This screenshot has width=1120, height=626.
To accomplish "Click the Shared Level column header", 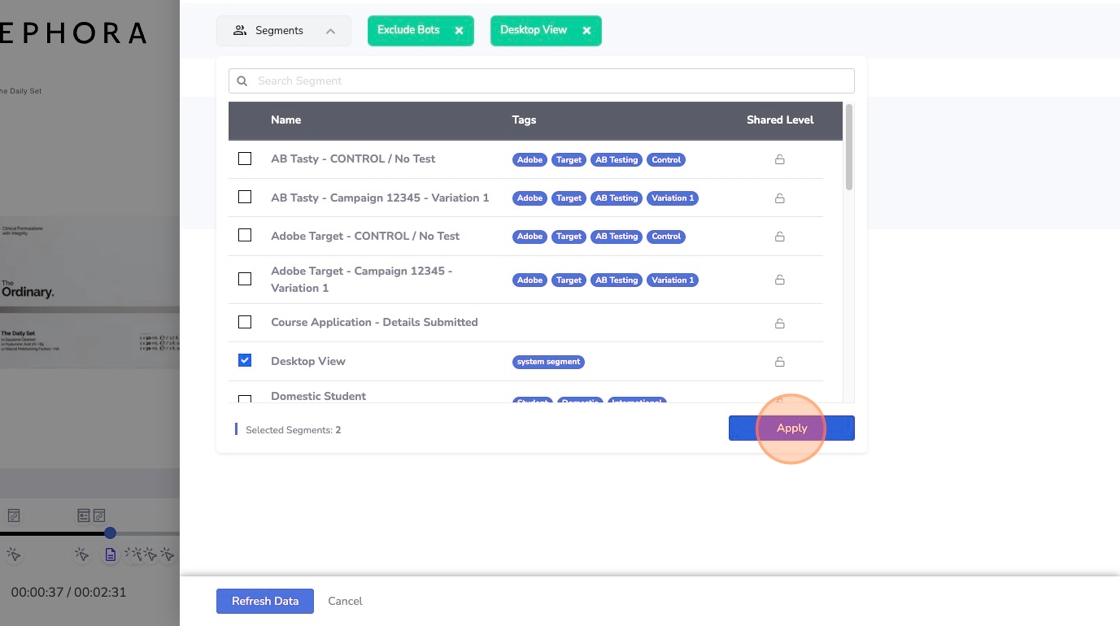I will click(x=780, y=120).
